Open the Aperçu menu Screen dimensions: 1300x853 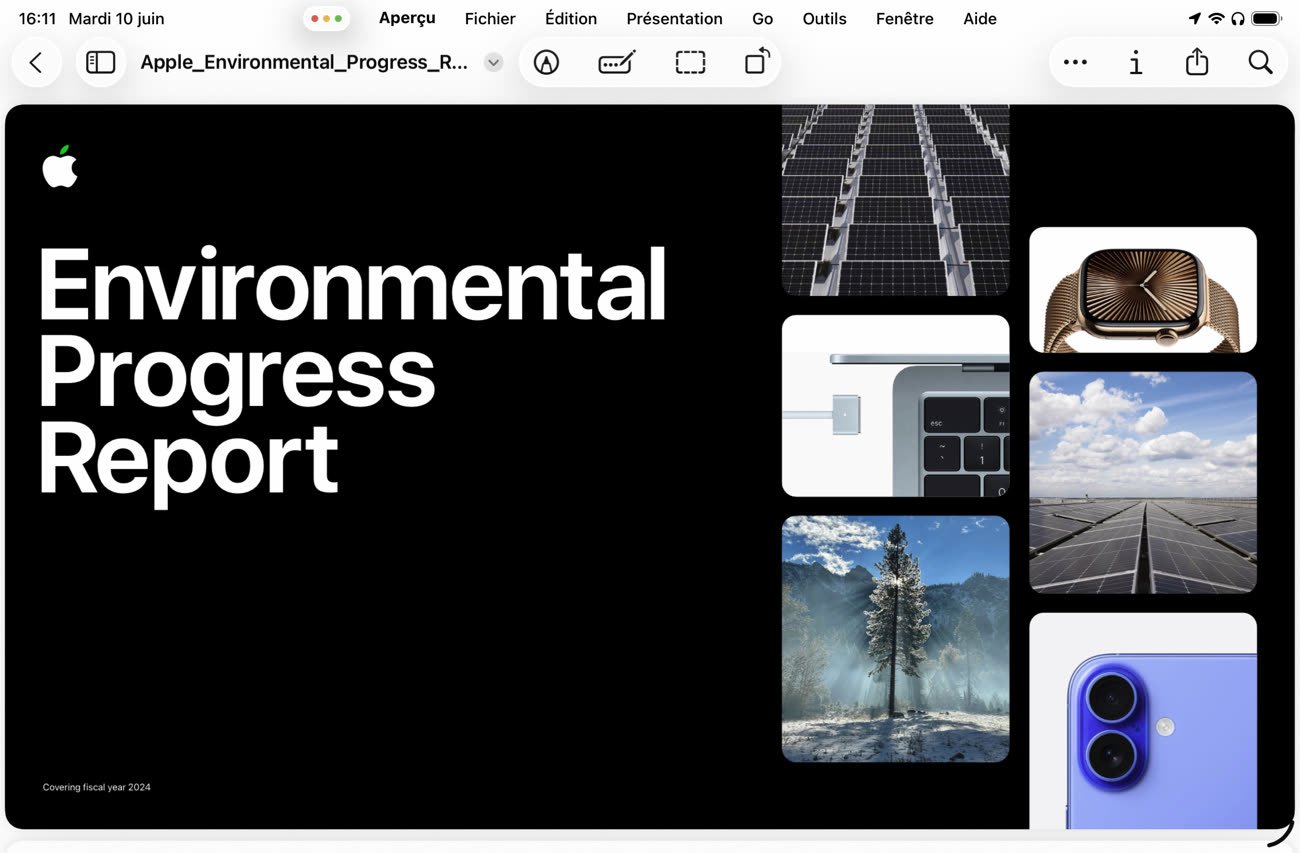pos(407,19)
